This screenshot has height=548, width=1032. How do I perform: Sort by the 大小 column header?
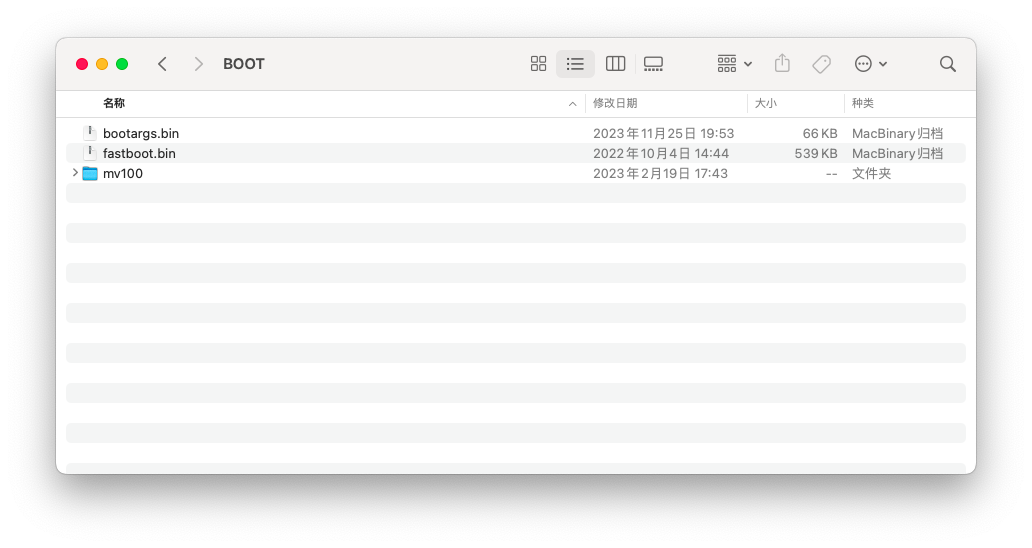coord(765,103)
